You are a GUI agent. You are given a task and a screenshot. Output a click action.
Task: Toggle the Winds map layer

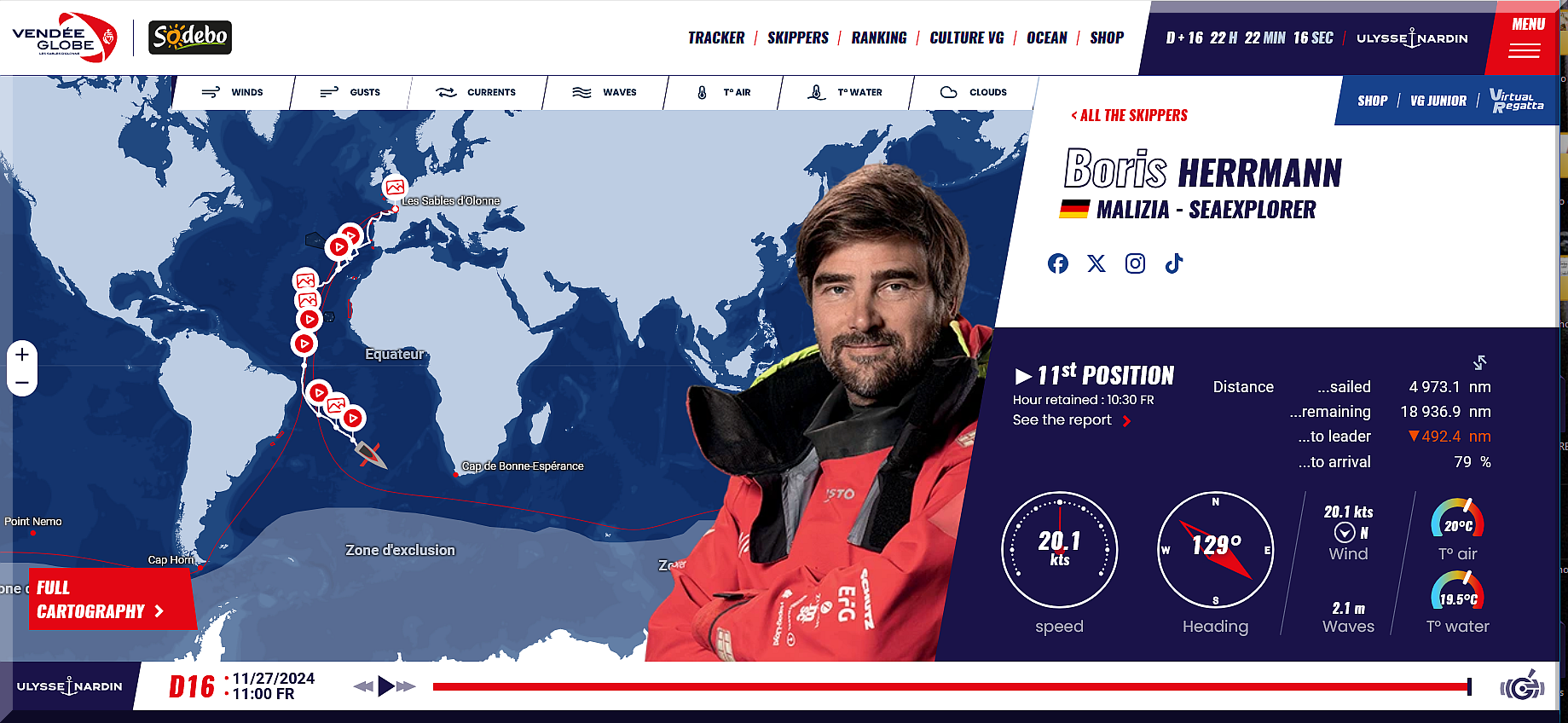(x=233, y=92)
